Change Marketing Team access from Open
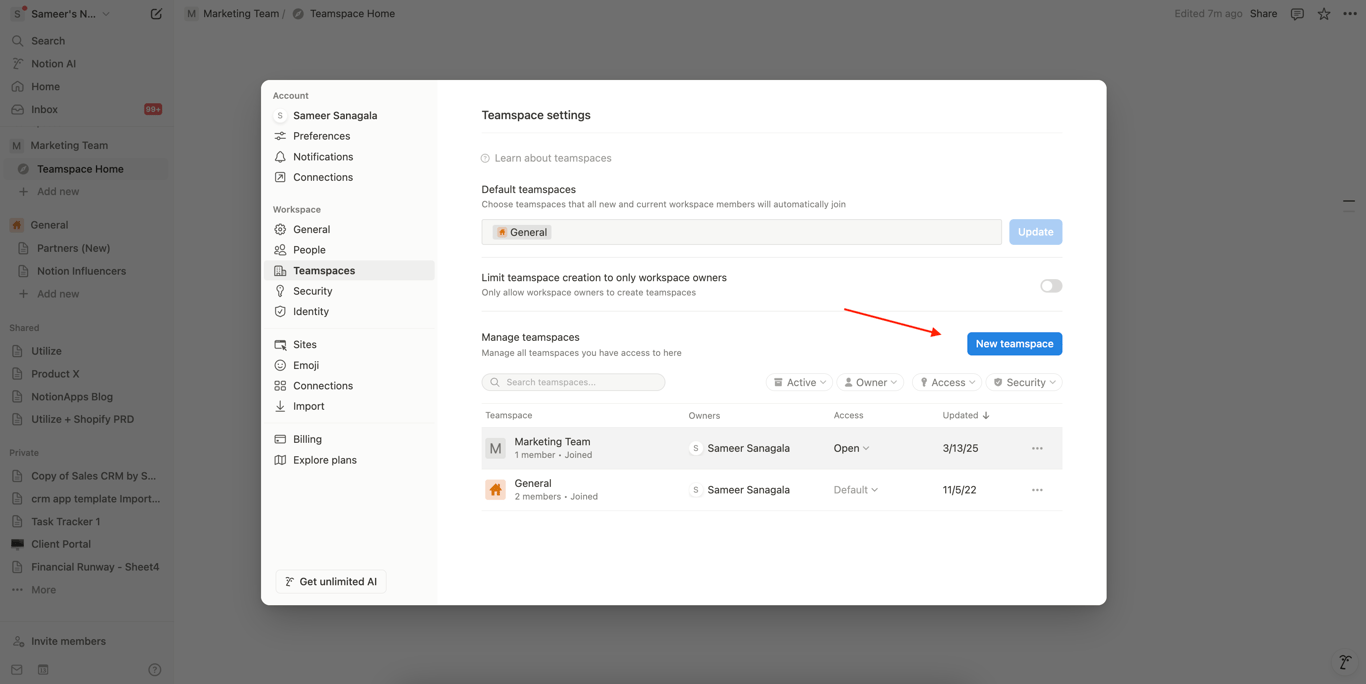The image size is (1366, 684). (x=851, y=449)
